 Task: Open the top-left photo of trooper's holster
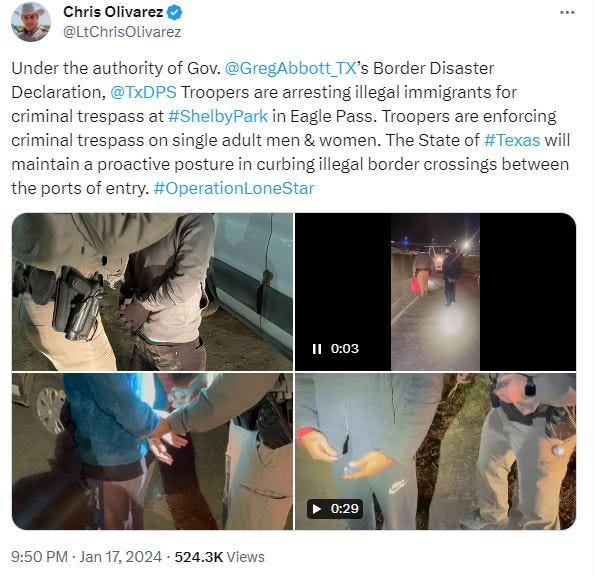(152, 292)
